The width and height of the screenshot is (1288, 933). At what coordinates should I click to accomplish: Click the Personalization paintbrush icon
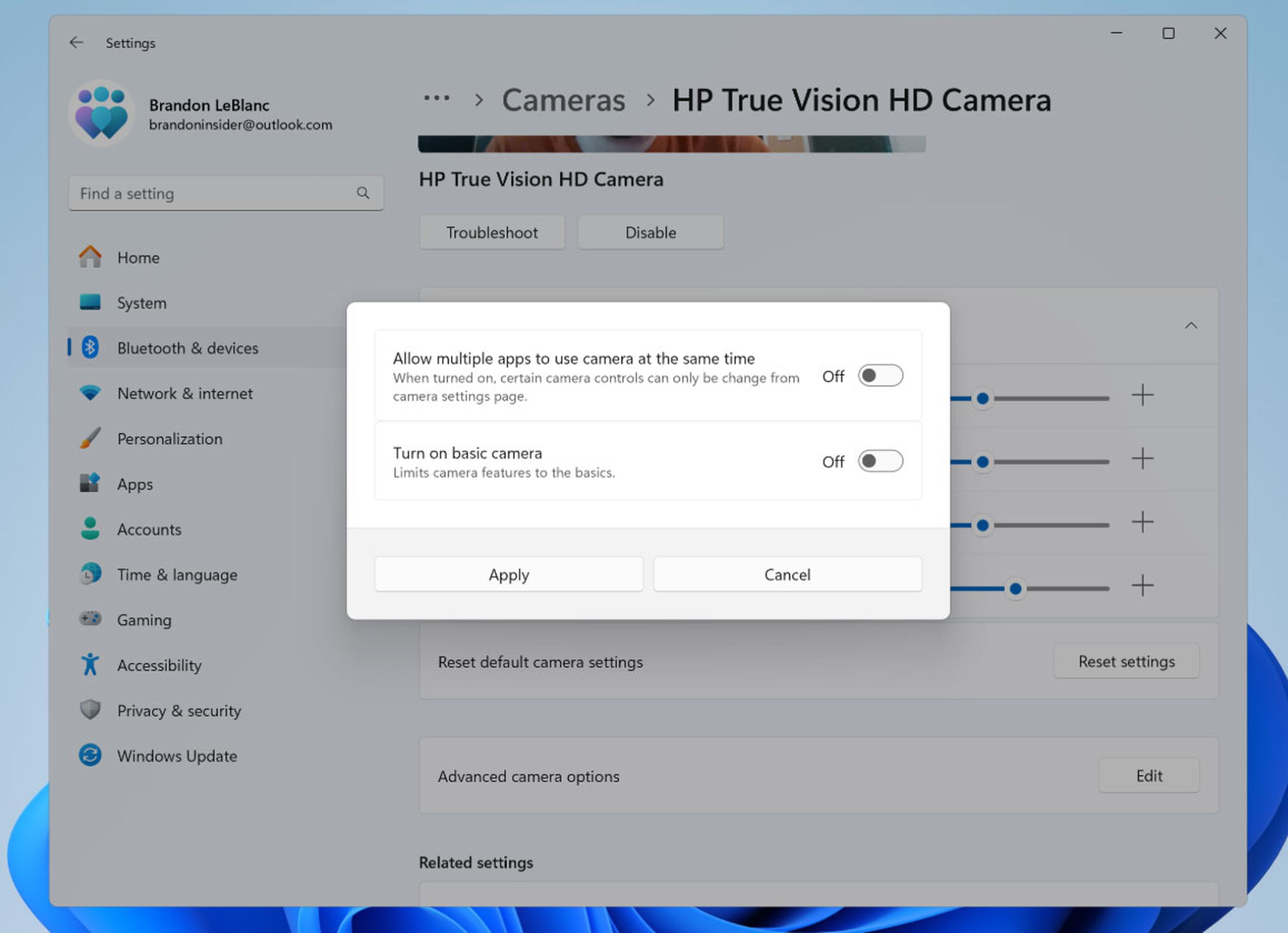90,438
